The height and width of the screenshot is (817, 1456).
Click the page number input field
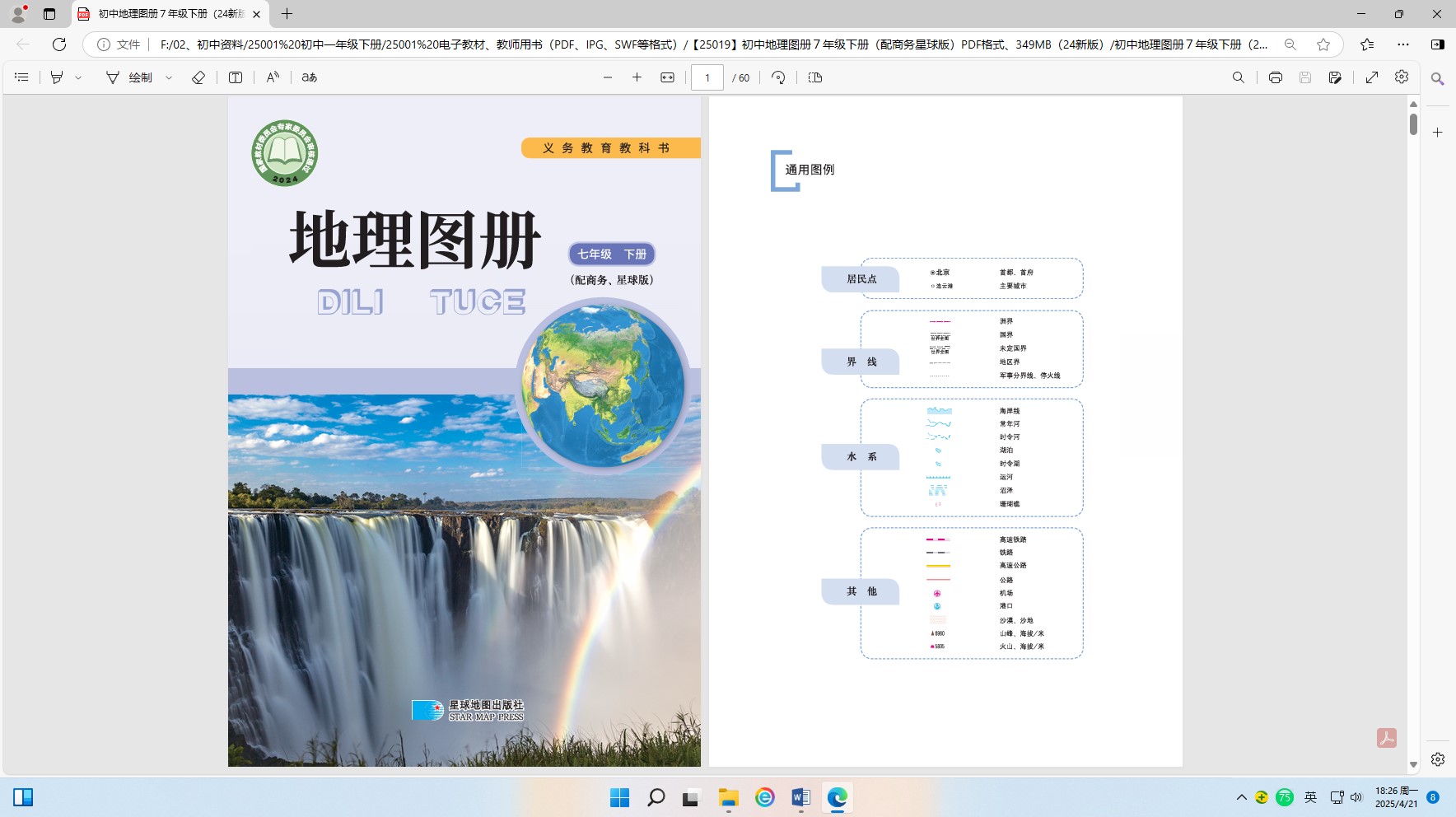point(707,77)
